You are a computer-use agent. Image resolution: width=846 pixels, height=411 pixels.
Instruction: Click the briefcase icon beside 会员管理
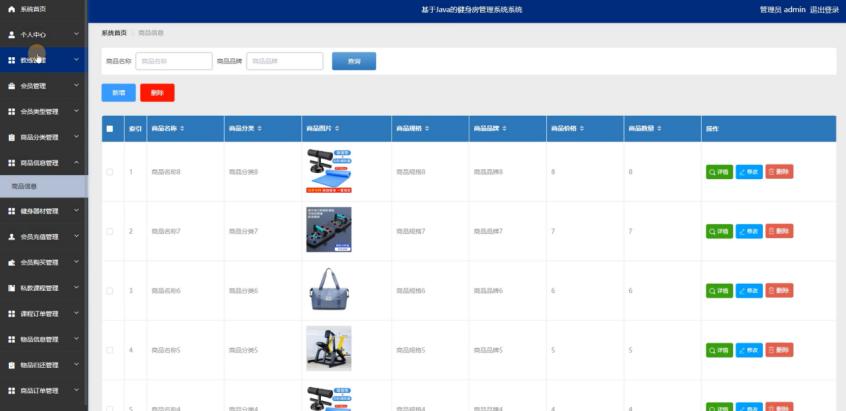(x=11, y=86)
